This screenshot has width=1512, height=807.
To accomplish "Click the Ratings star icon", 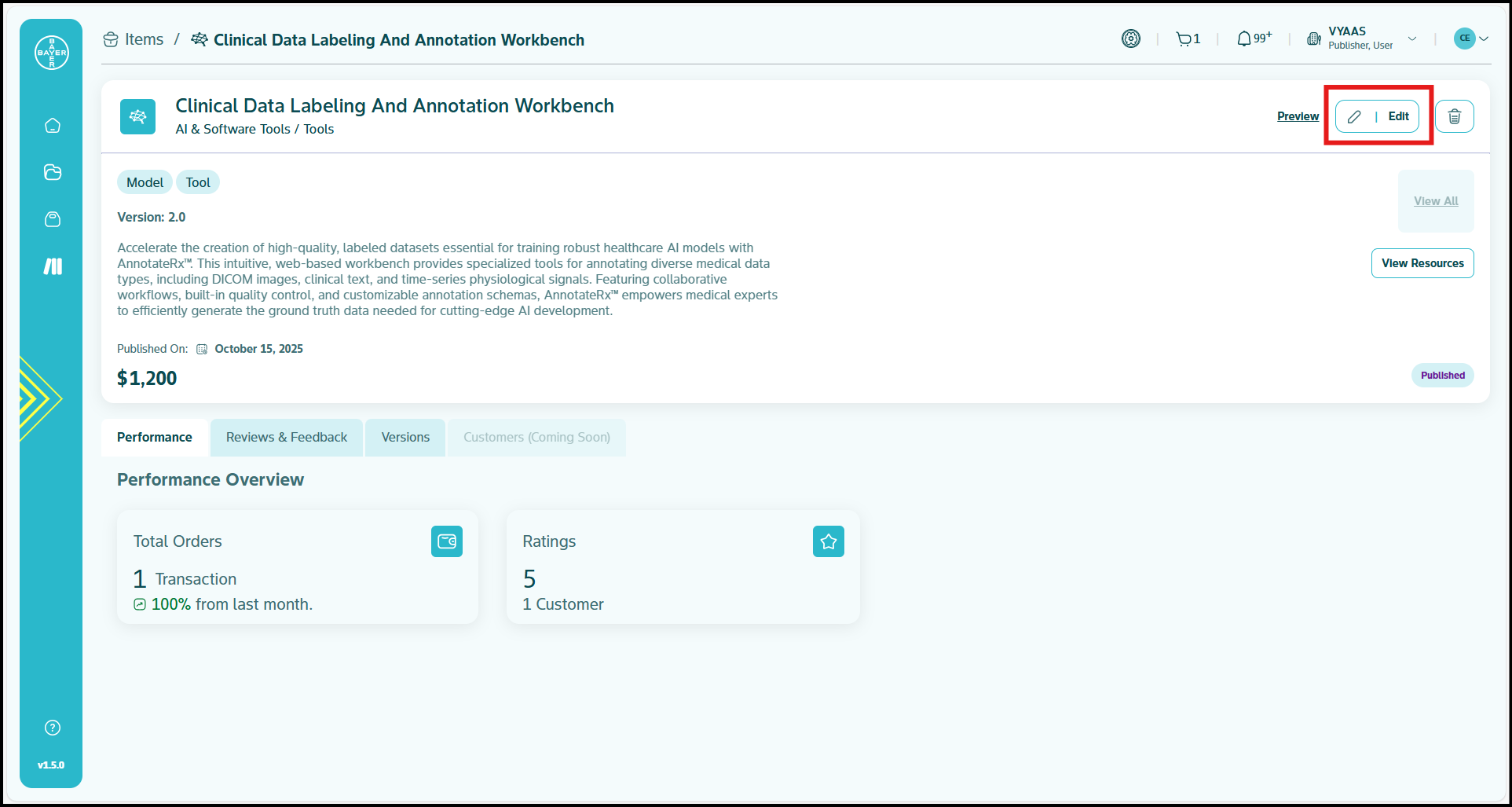I will coord(828,541).
